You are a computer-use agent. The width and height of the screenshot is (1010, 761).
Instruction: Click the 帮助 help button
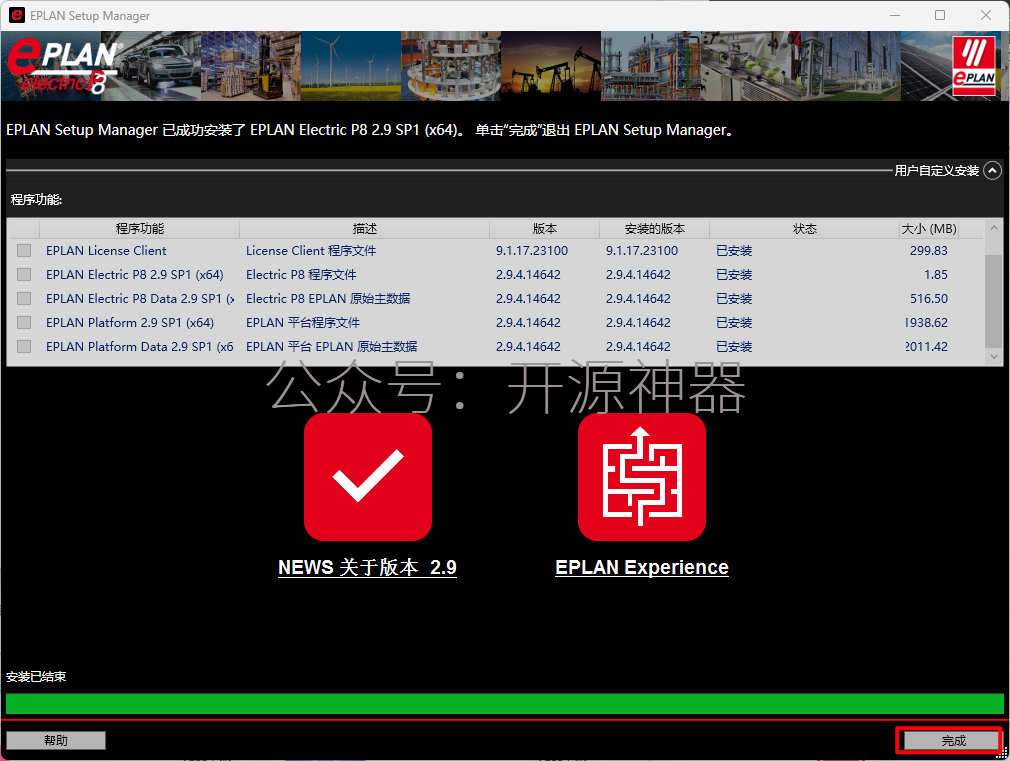56,740
